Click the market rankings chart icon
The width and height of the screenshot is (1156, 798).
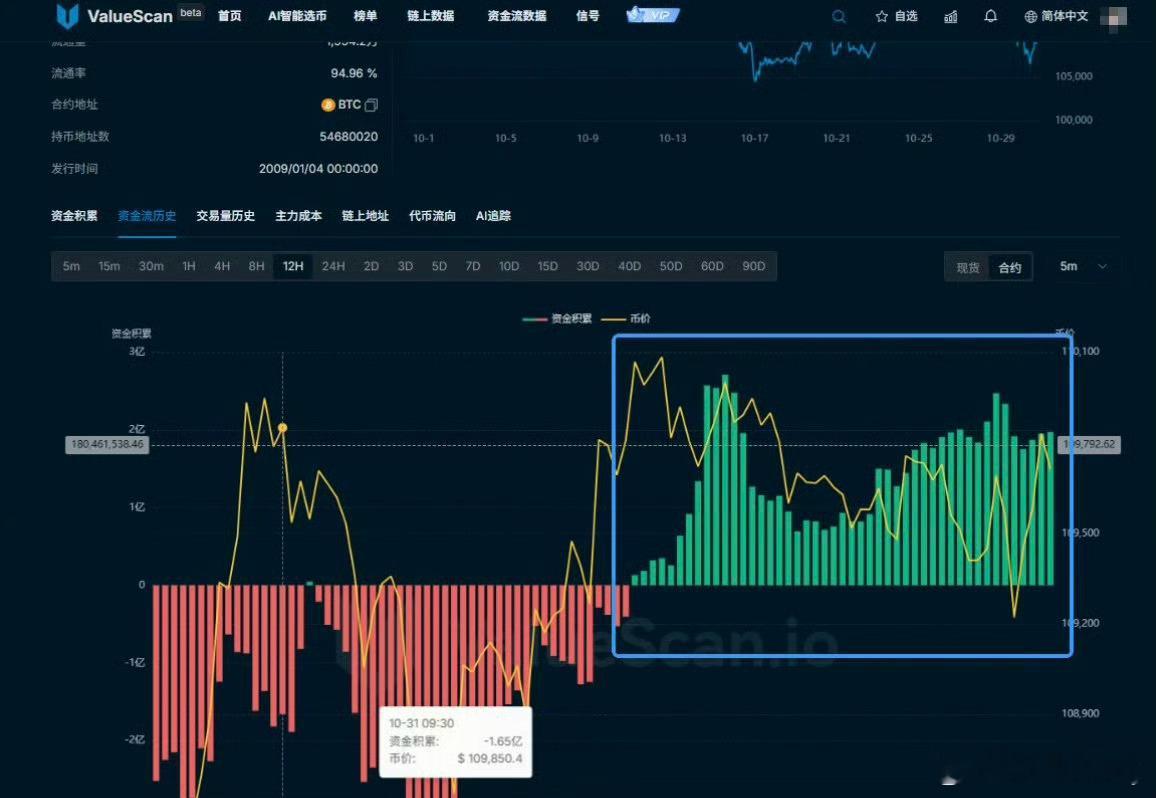(x=950, y=16)
